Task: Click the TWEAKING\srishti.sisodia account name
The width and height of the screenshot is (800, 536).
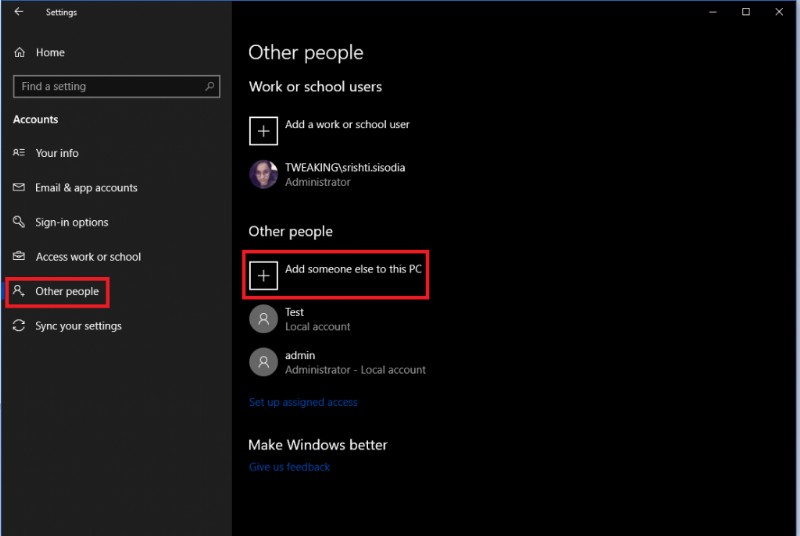Action: tap(345, 167)
